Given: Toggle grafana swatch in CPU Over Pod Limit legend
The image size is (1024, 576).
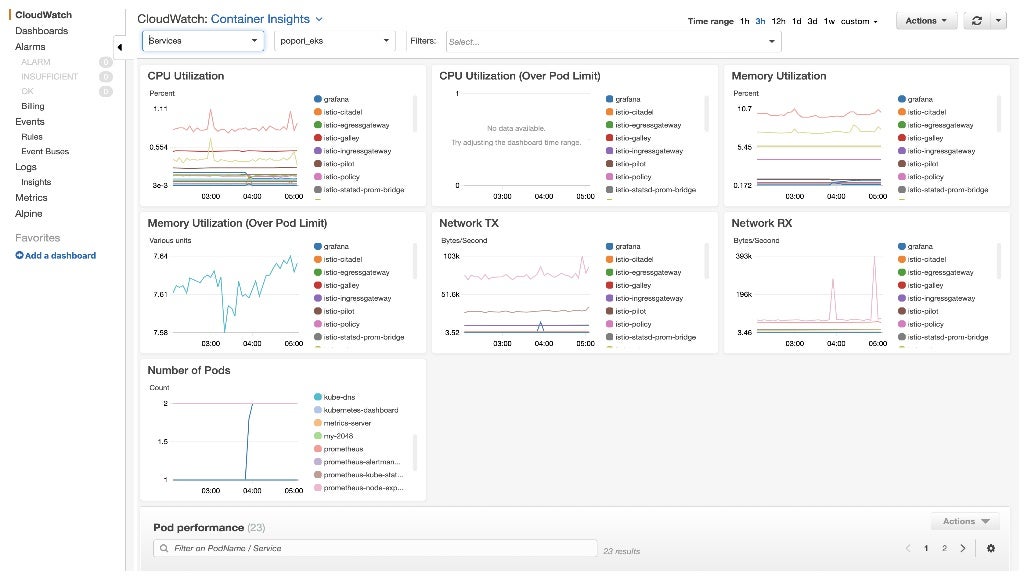Looking at the screenshot, I should pyautogui.click(x=609, y=99).
